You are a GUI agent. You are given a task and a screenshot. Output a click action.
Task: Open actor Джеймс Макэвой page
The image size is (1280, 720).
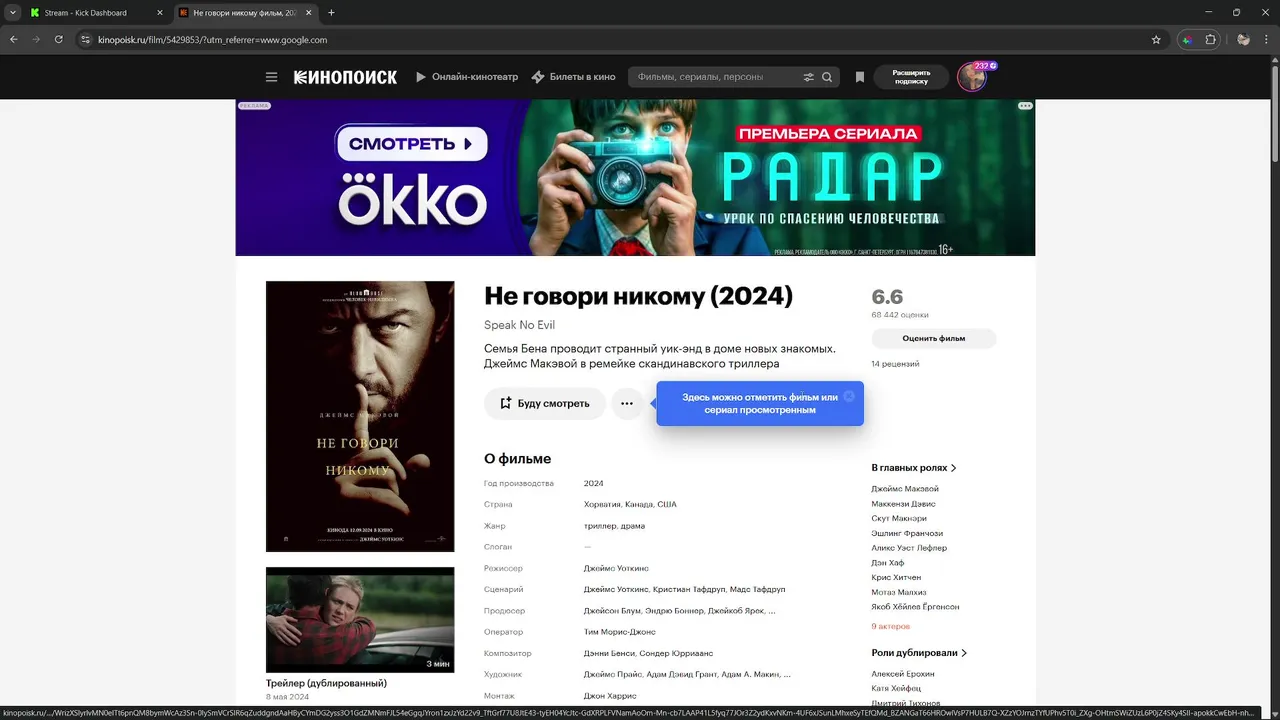905,489
